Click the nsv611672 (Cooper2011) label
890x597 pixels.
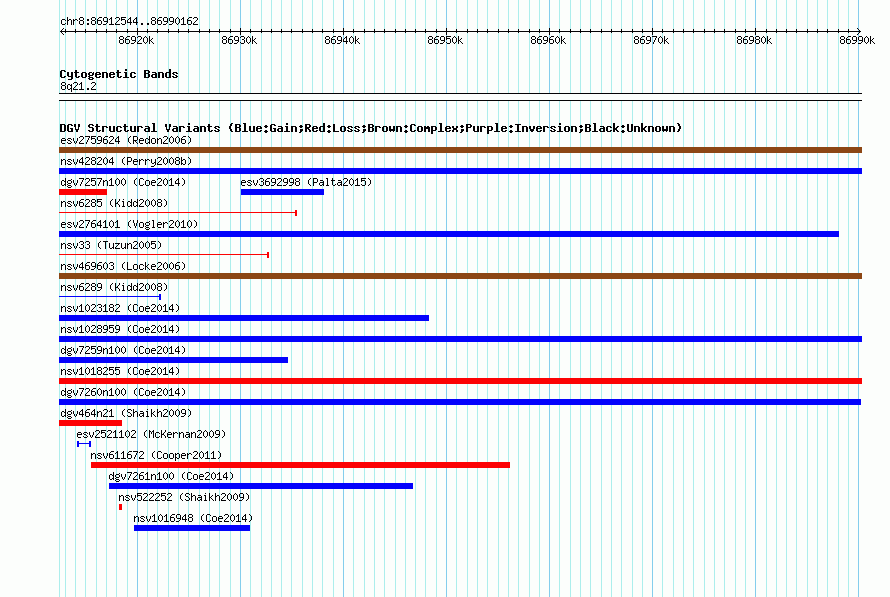click(x=156, y=455)
